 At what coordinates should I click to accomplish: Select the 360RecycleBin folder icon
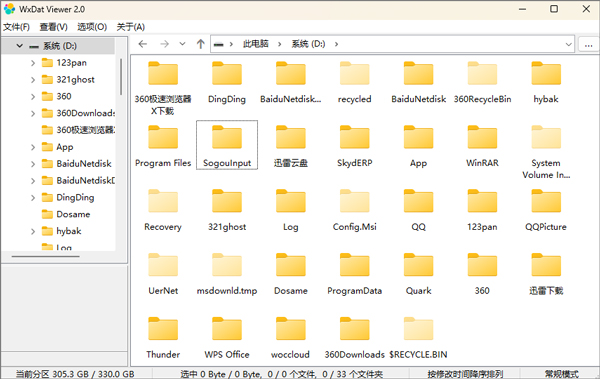pyautogui.click(x=482, y=73)
